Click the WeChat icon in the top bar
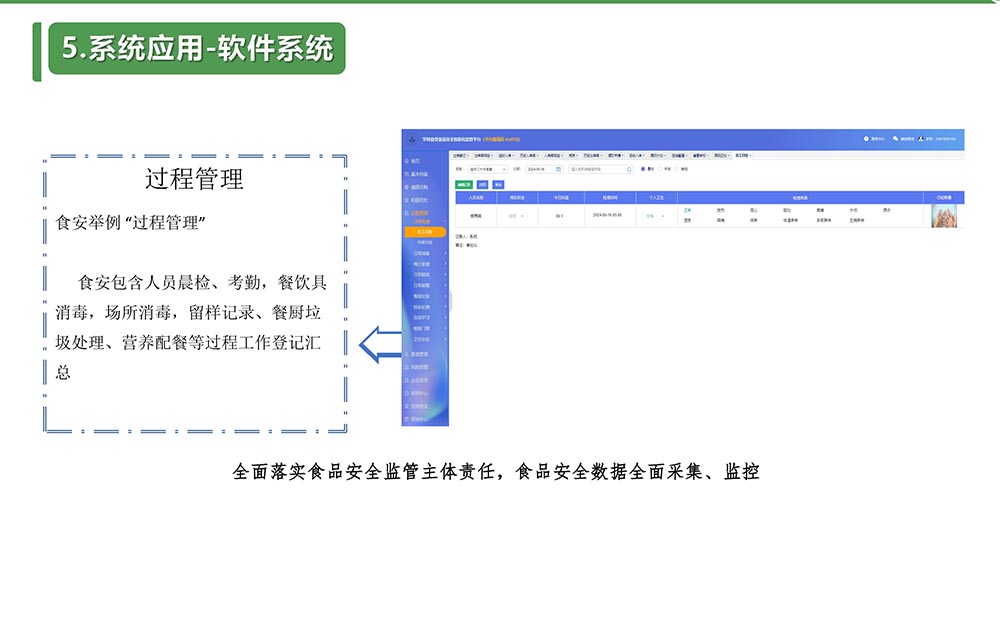The width and height of the screenshot is (1000, 619). 894,139
